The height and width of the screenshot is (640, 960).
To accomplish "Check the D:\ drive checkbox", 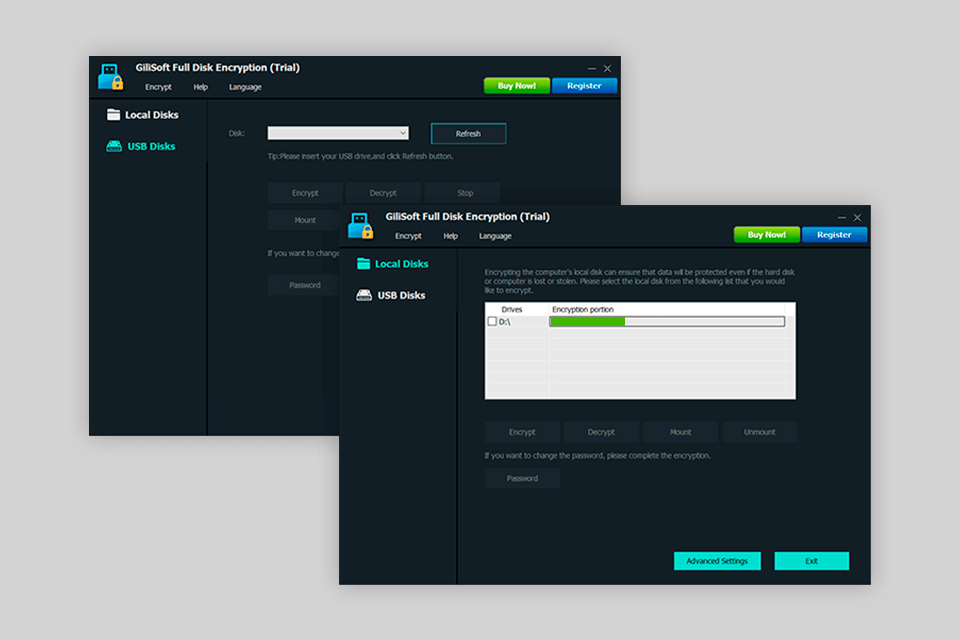I will [491, 321].
